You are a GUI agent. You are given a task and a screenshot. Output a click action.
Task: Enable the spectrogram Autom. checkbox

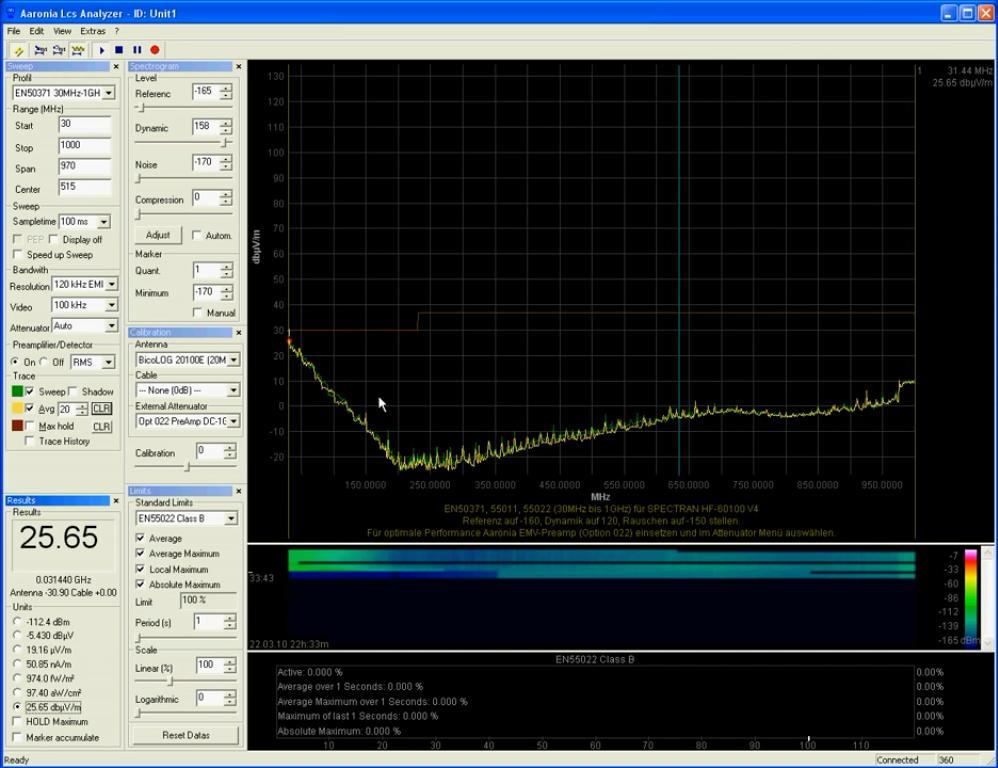tap(197, 235)
